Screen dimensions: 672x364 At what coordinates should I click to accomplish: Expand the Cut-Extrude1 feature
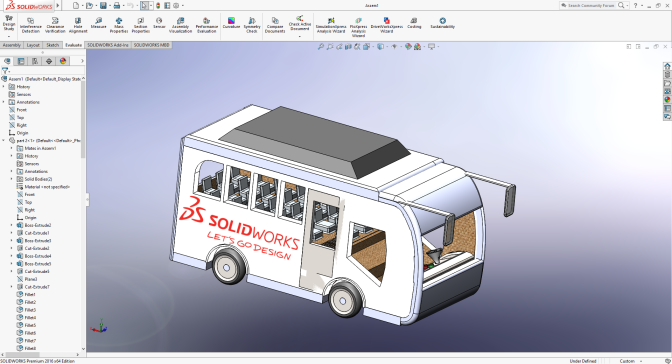(12, 233)
